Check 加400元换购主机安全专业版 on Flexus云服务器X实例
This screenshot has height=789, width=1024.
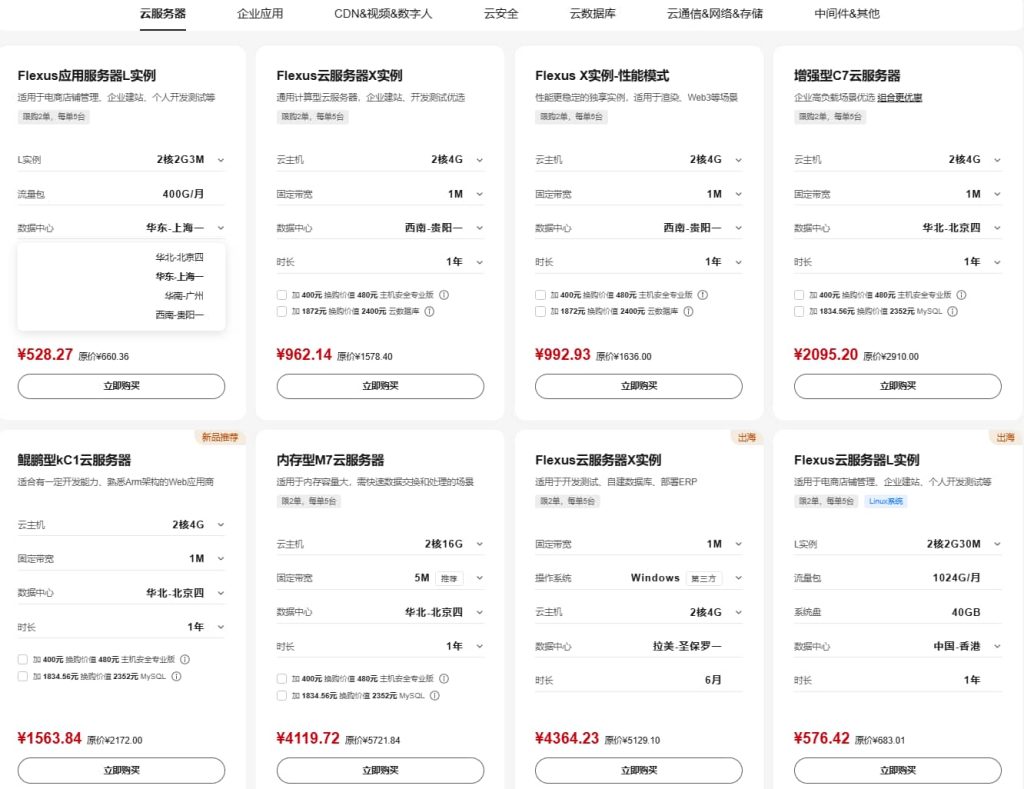pyautogui.click(x=280, y=295)
